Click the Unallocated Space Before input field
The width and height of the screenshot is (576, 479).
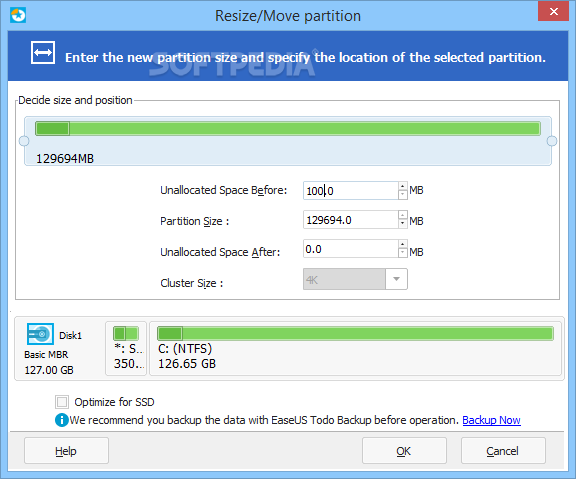pyautogui.click(x=351, y=191)
